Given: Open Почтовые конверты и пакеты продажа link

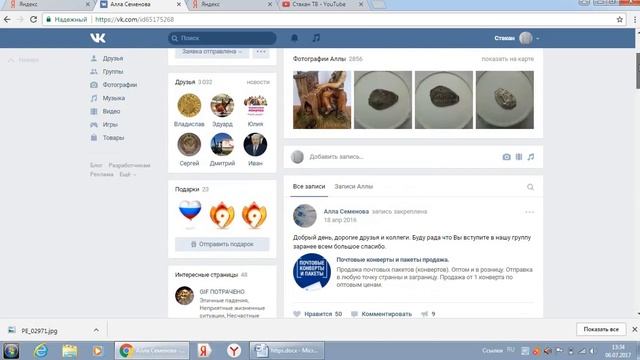Looking at the screenshot, I should (x=393, y=260).
